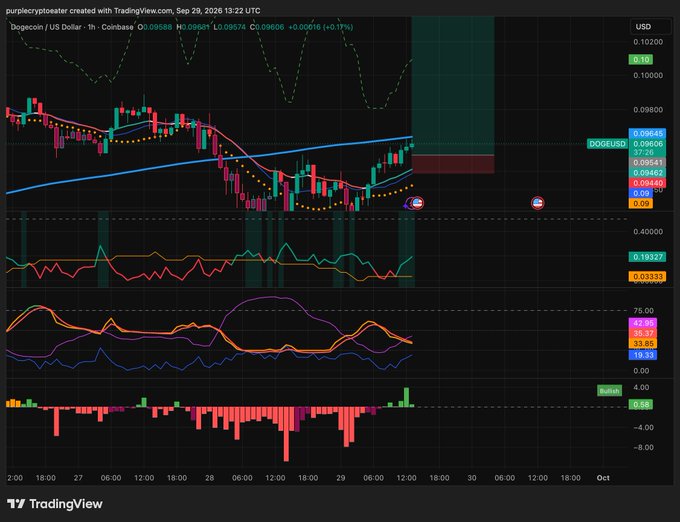680x522 pixels.
Task: Click the 0.40000 scale label
Action: [x=648, y=232]
